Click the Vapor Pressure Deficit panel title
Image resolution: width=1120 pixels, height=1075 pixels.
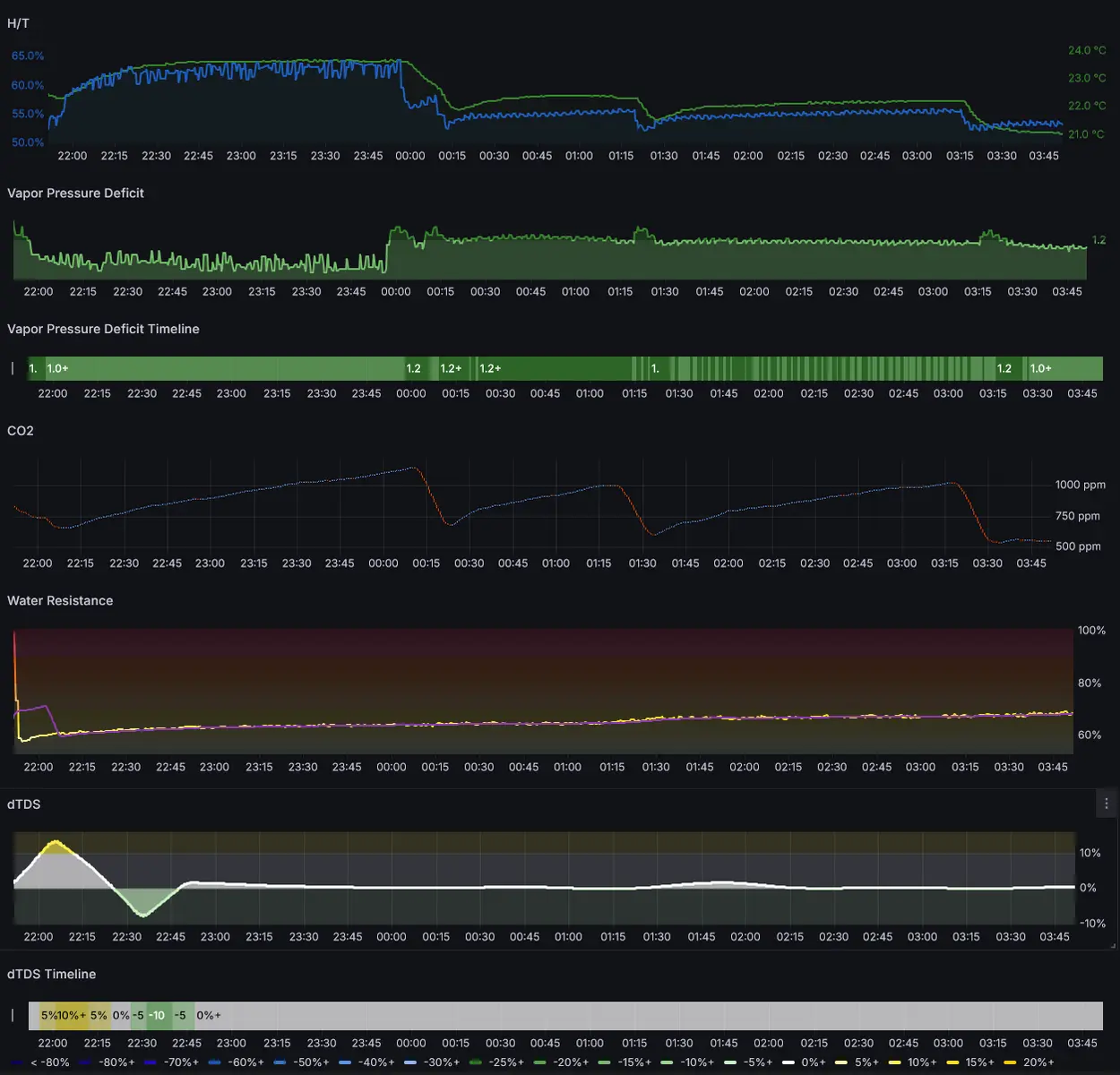point(75,193)
